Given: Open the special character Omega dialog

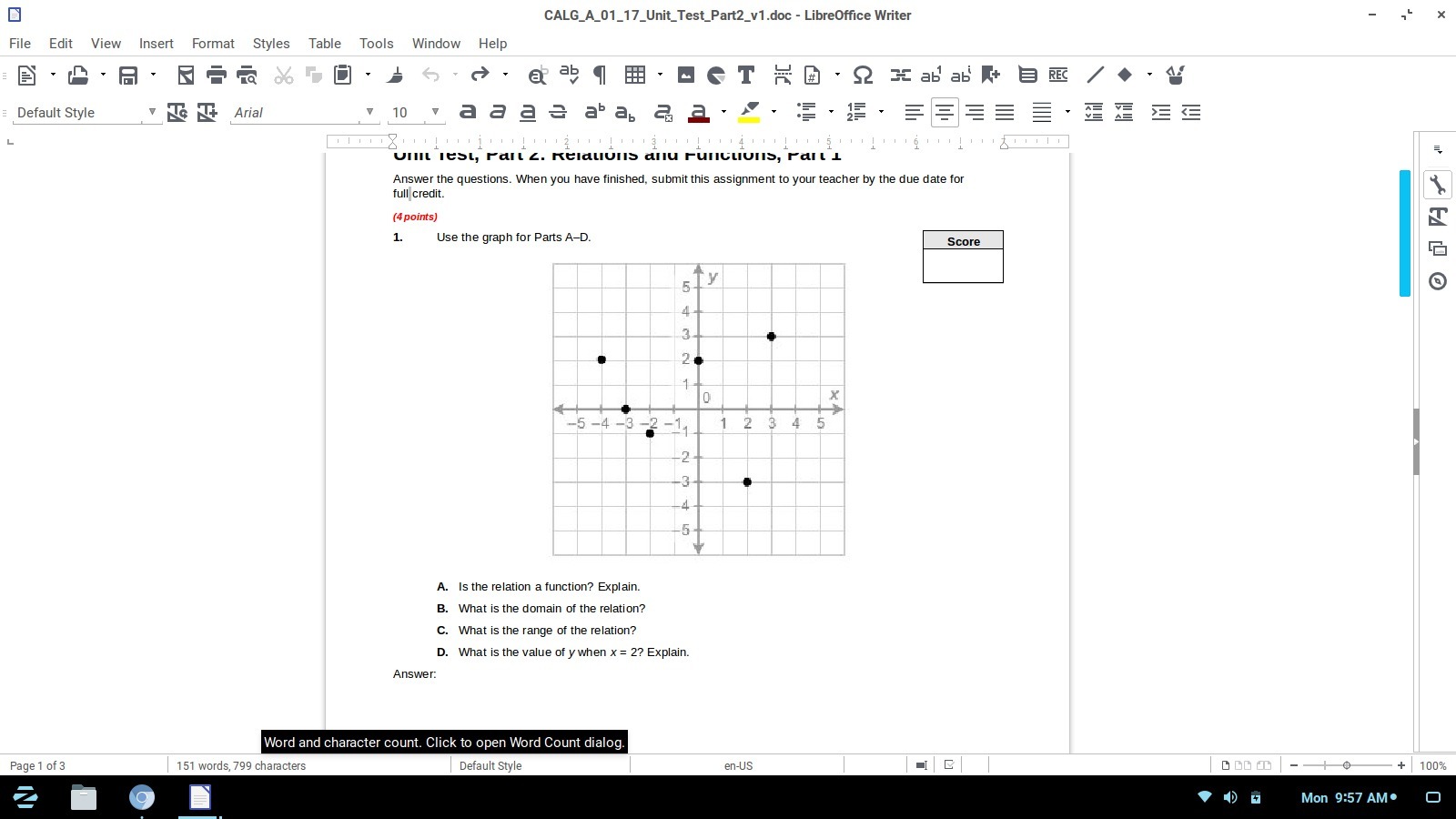Looking at the screenshot, I should coord(863,76).
